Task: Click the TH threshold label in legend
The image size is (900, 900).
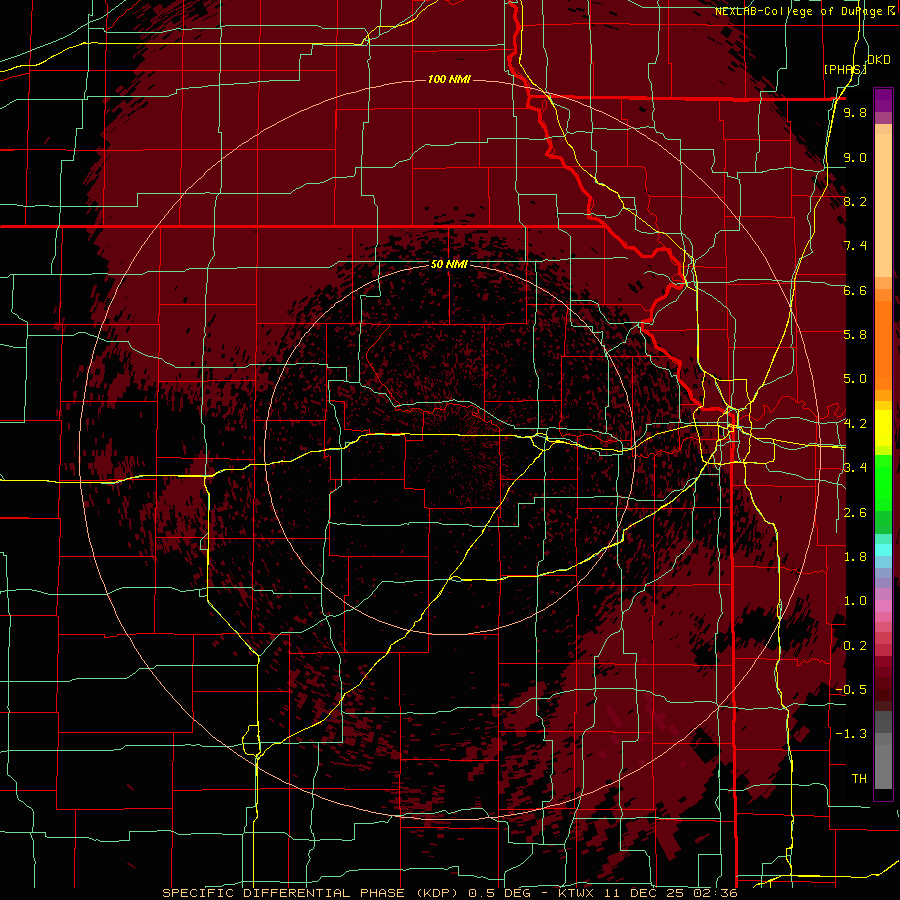Action: coord(859,779)
